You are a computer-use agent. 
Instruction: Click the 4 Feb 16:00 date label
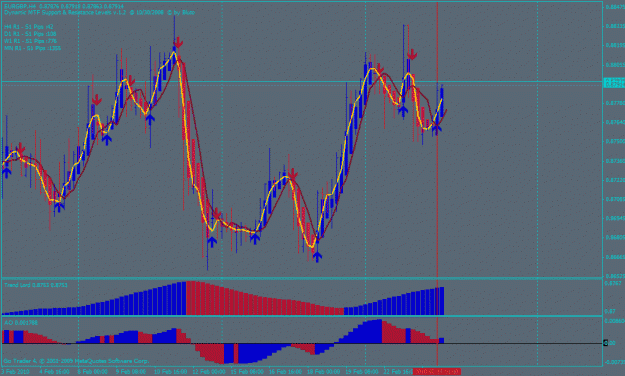(54, 372)
